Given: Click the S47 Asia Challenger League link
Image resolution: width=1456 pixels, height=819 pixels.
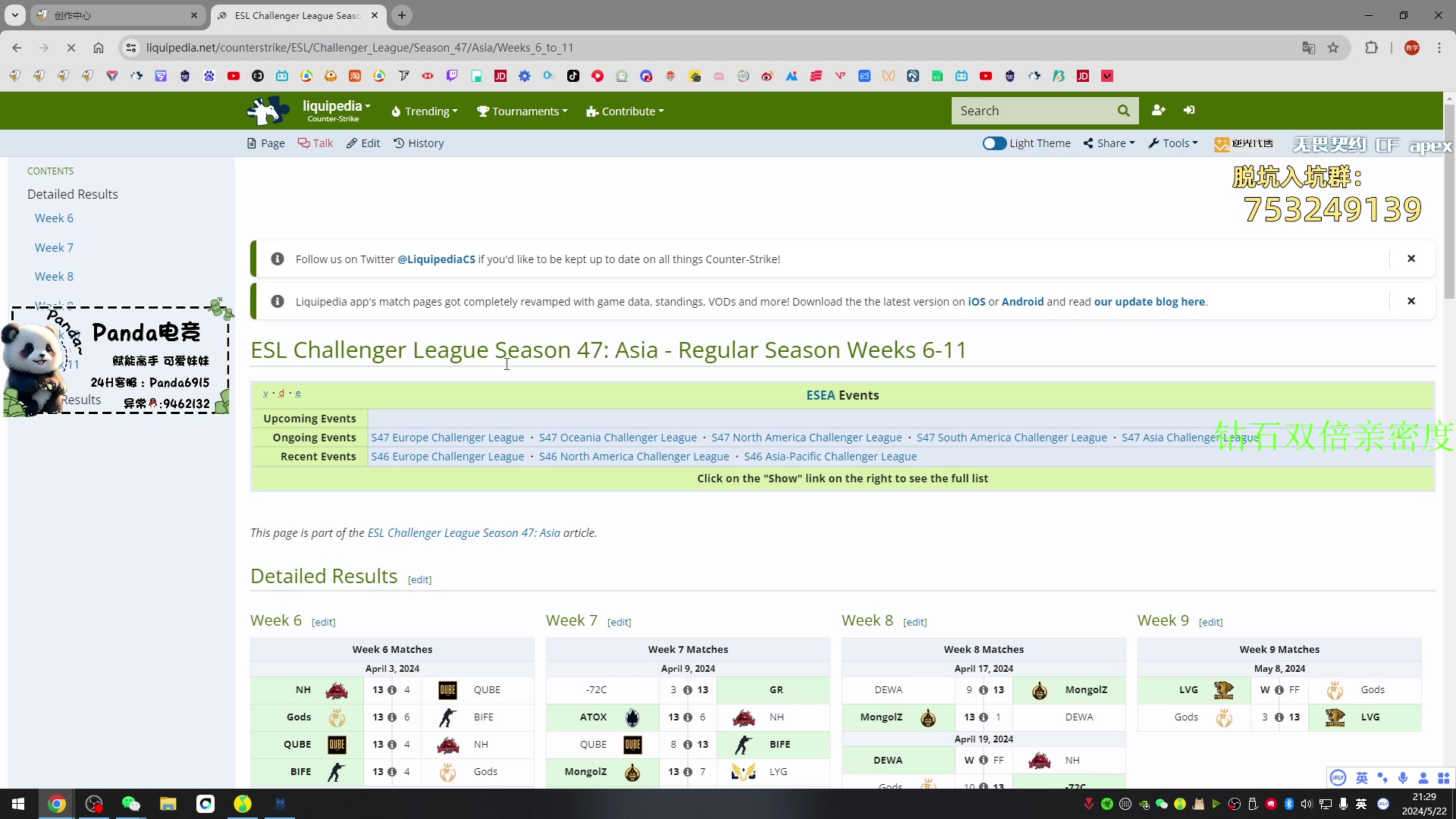Looking at the screenshot, I should click(x=1192, y=437).
